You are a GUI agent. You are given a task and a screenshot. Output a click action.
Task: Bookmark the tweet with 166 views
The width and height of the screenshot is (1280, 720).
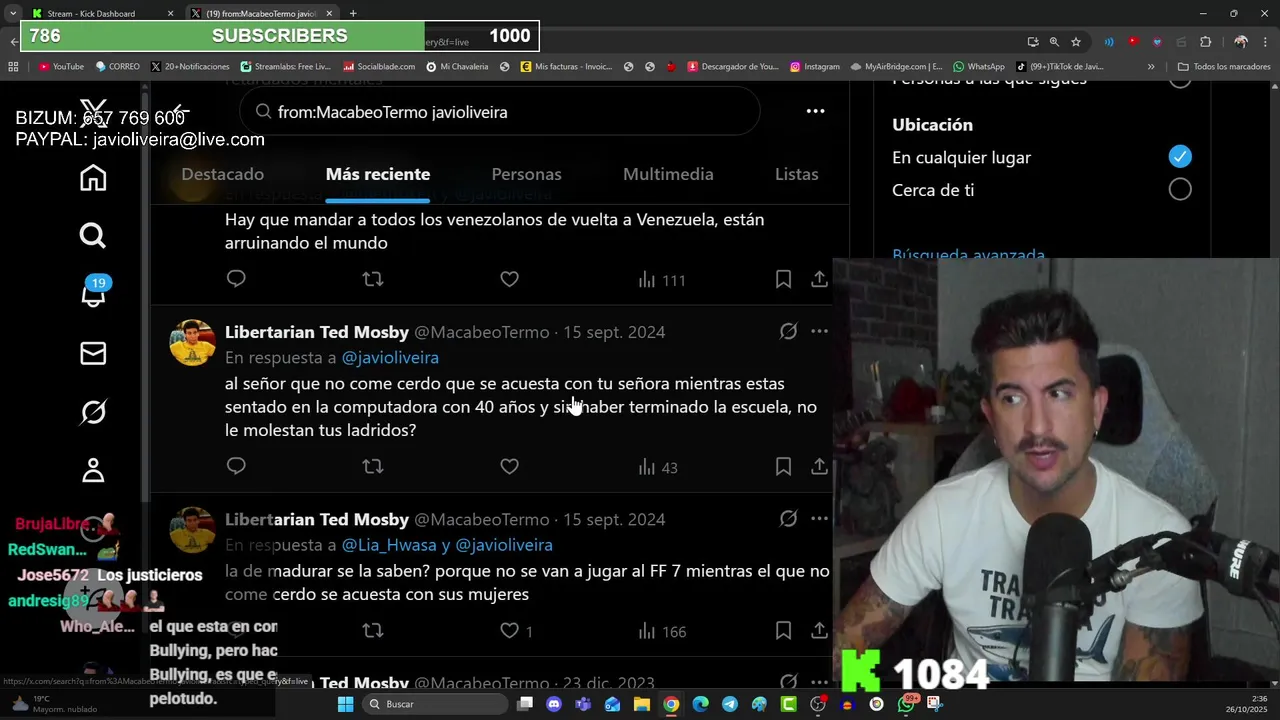pos(783,631)
